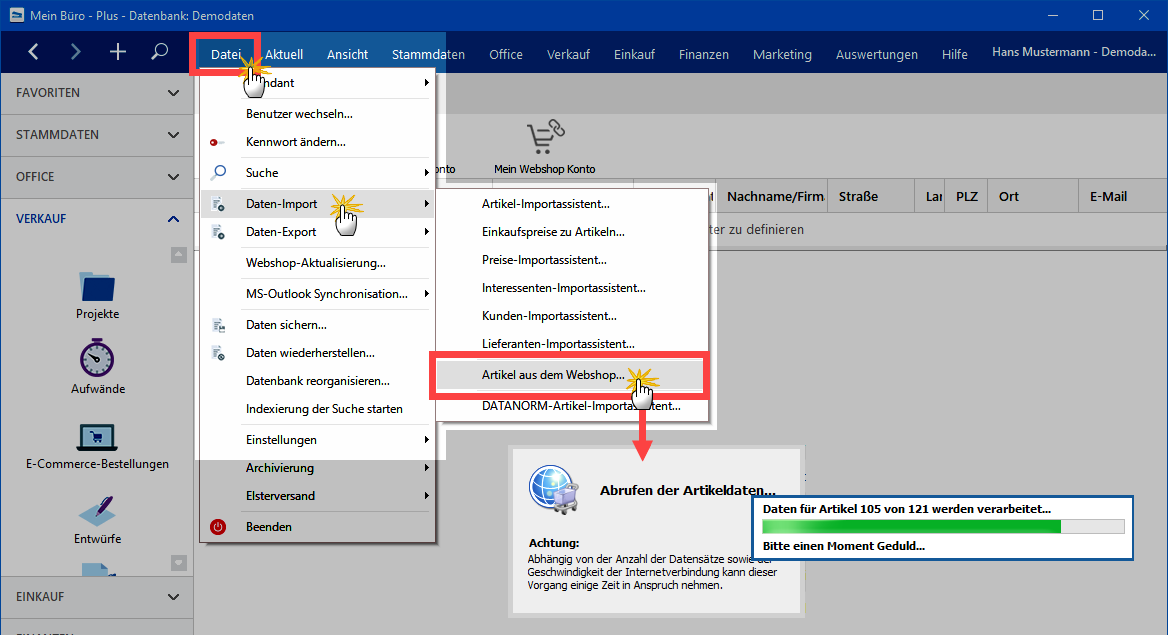
Task: Open the Auswertungen menu
Action: click(x=877, y=54)
